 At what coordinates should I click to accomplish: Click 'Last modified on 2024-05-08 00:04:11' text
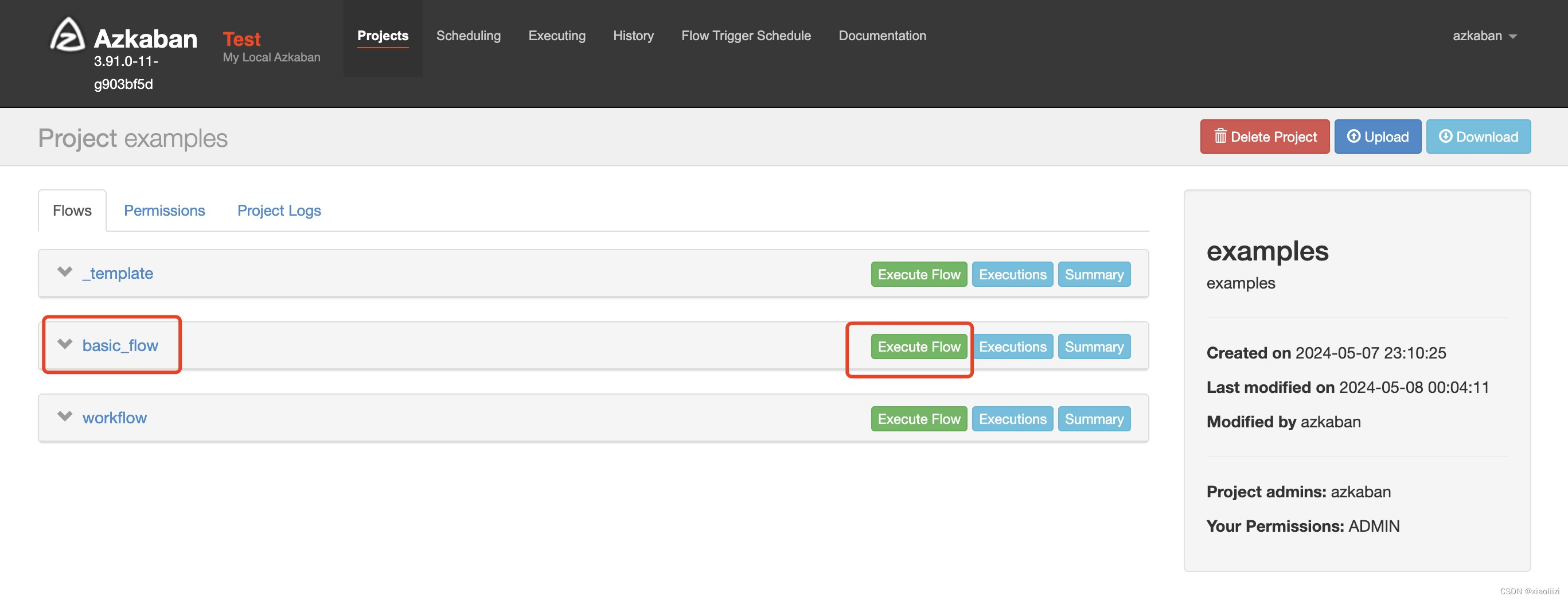pos(1348,388)
